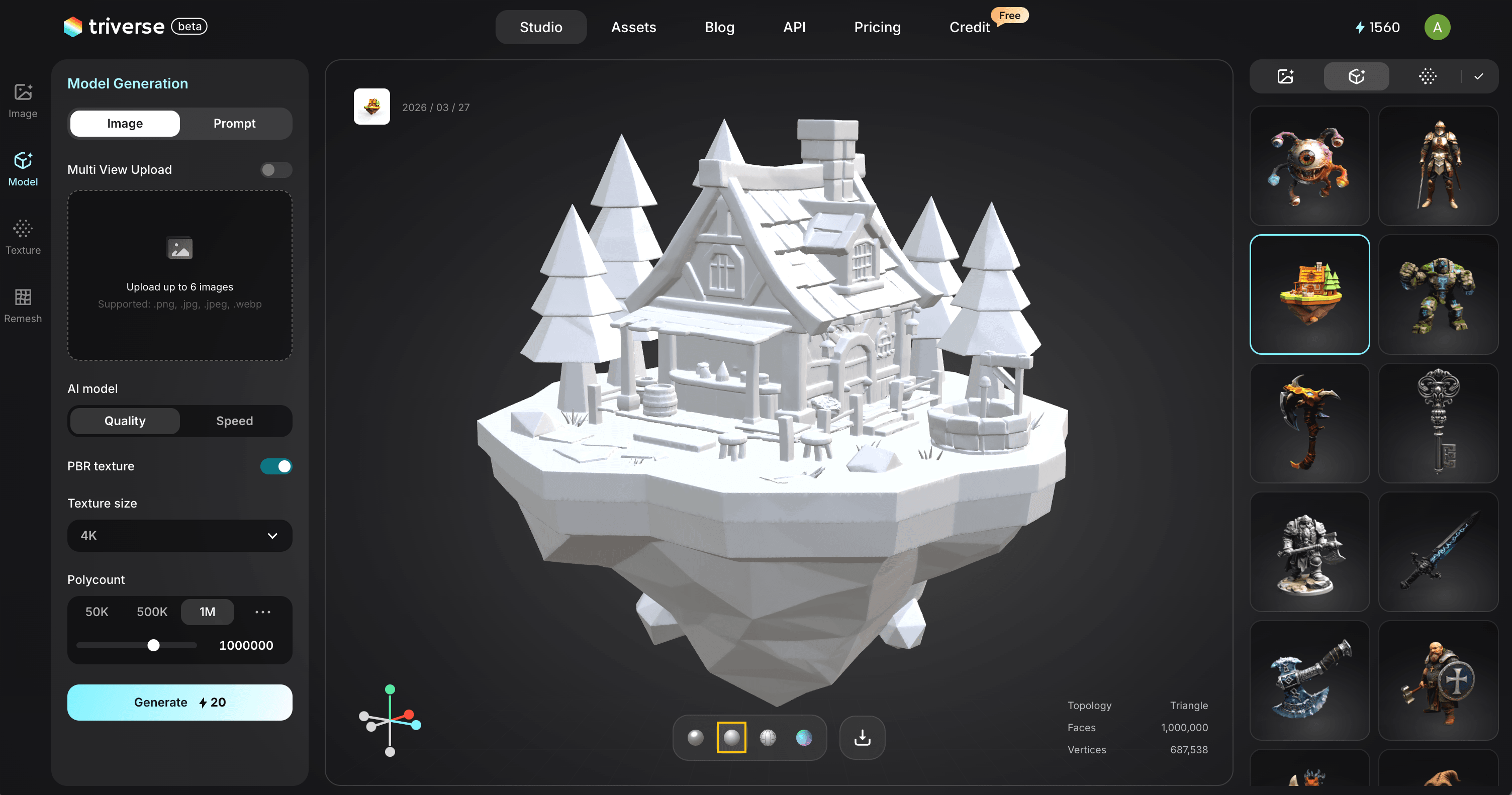
Task: Open the dwarf with shield thumbnail
Action: 1438,680
